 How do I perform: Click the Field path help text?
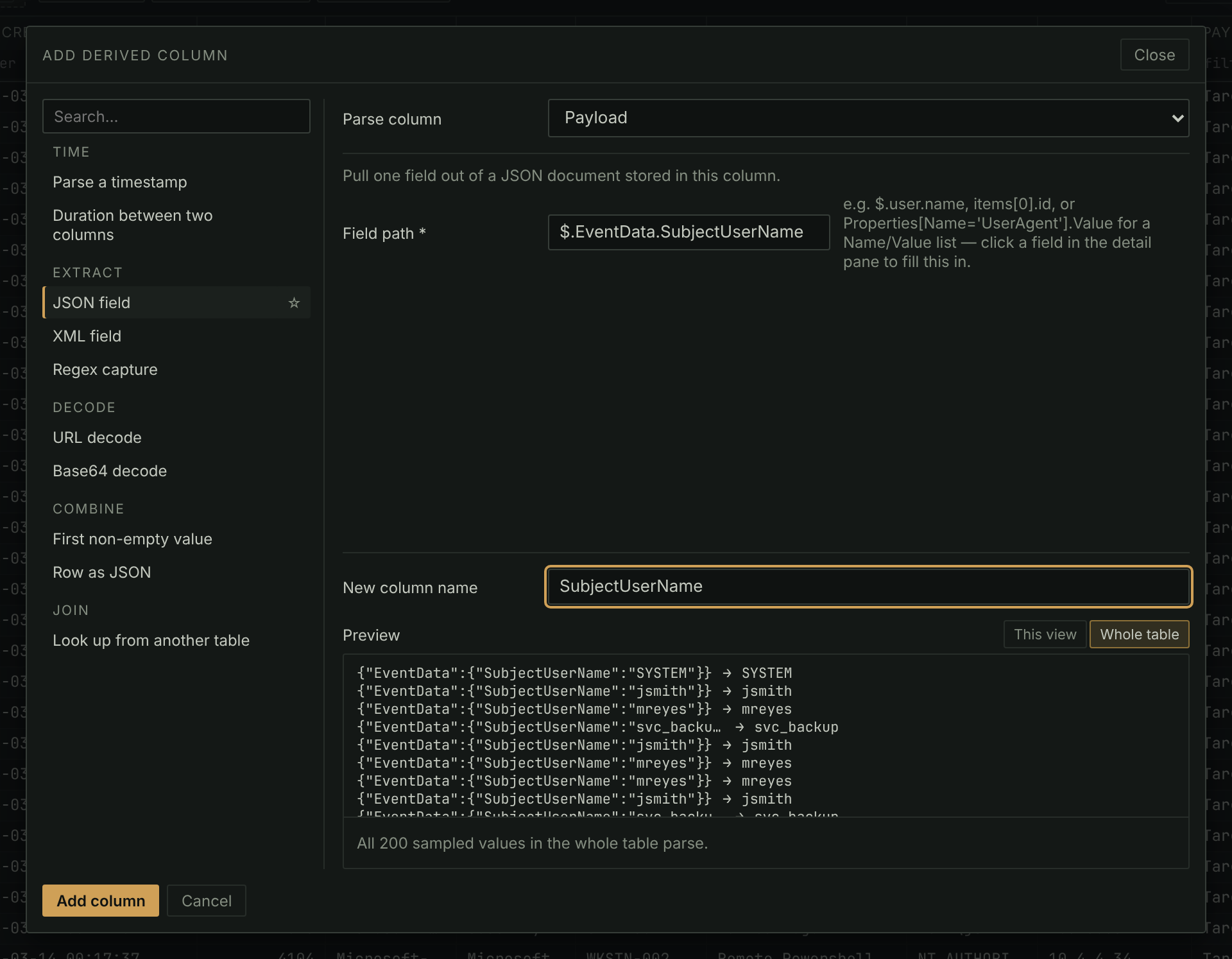coord(997,233)
